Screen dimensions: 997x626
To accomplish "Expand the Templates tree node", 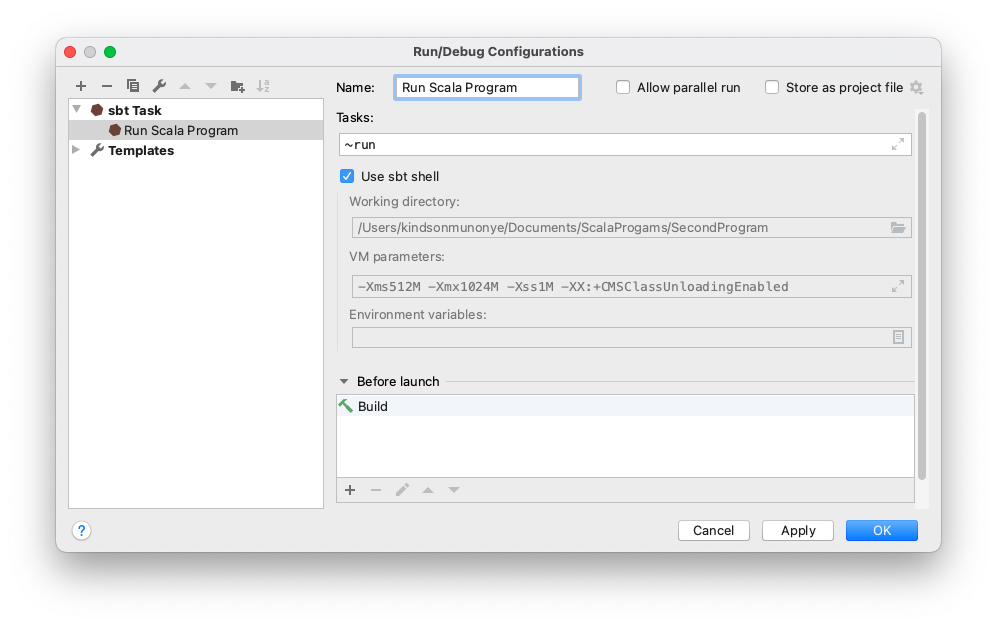I will pos(77,150).
